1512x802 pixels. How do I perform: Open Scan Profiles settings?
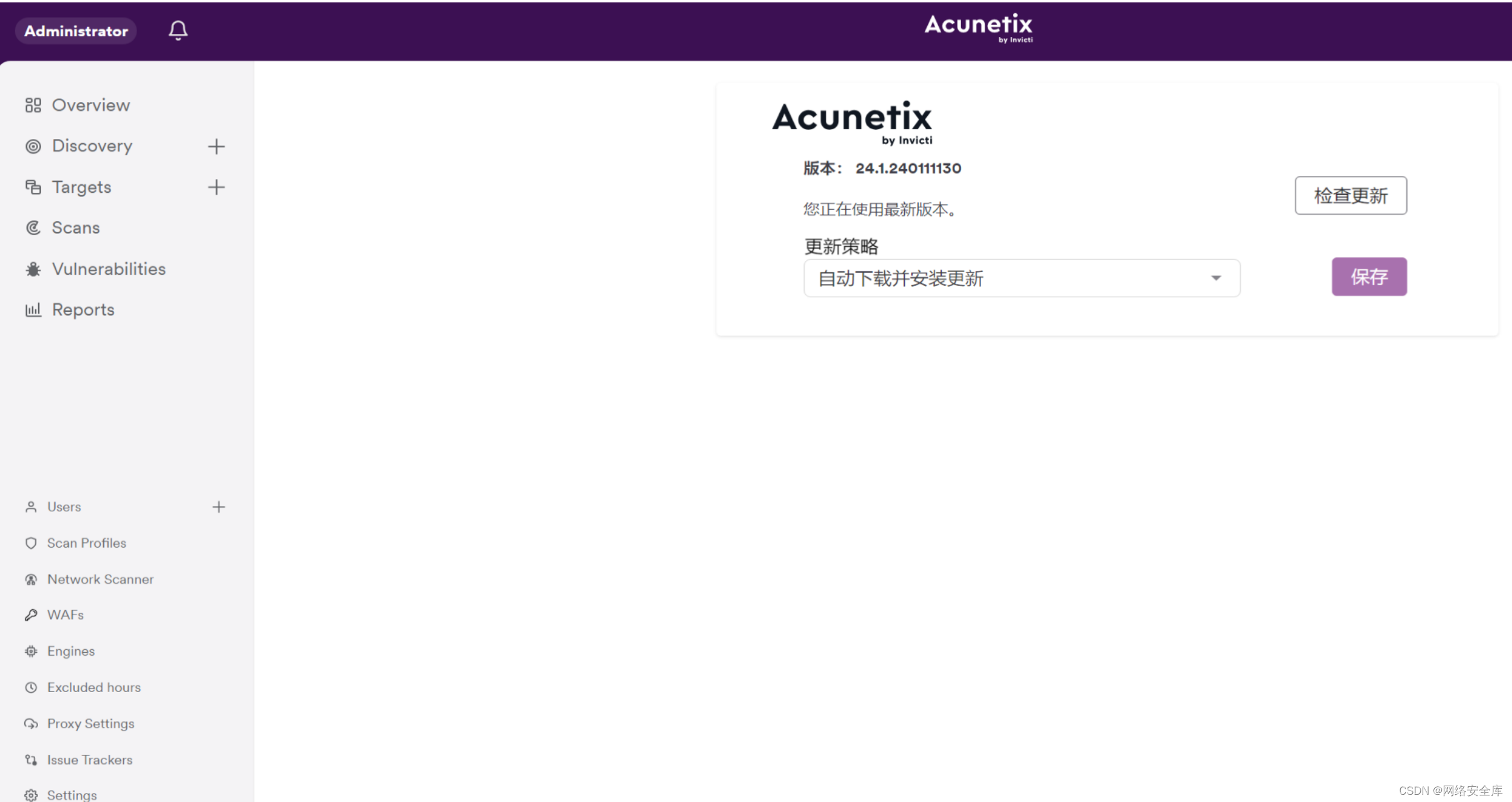tap(86, 543)
